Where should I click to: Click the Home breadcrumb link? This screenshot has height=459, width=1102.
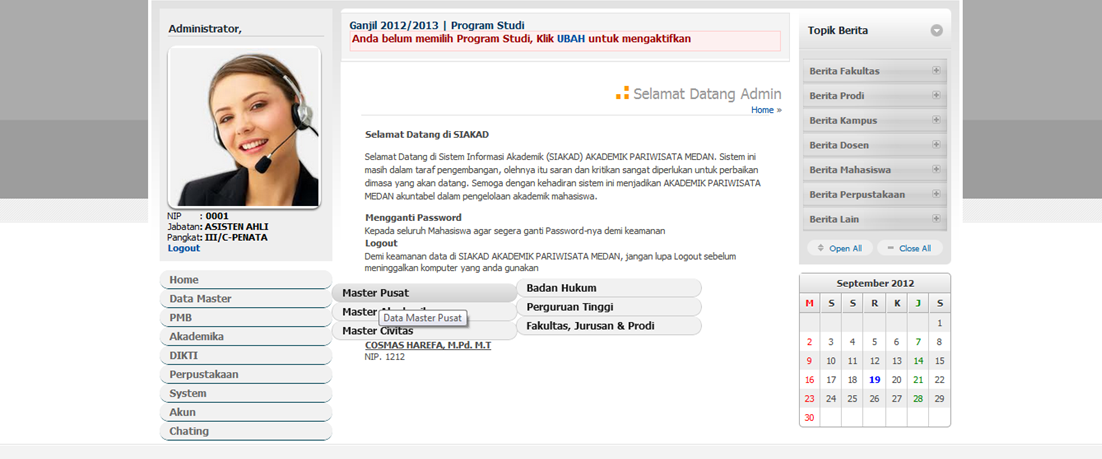pos(762,110)
